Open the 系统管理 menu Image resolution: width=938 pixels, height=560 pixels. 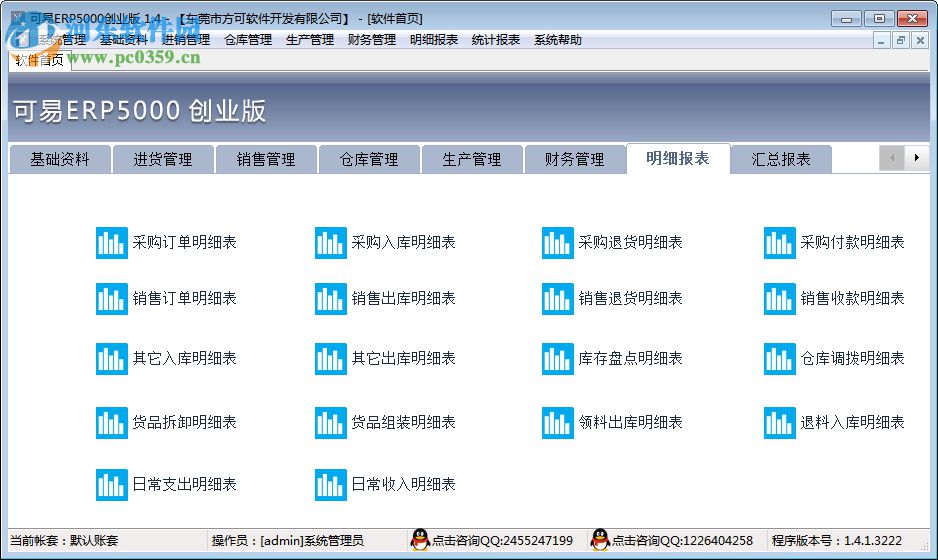[x=62, y=40]
